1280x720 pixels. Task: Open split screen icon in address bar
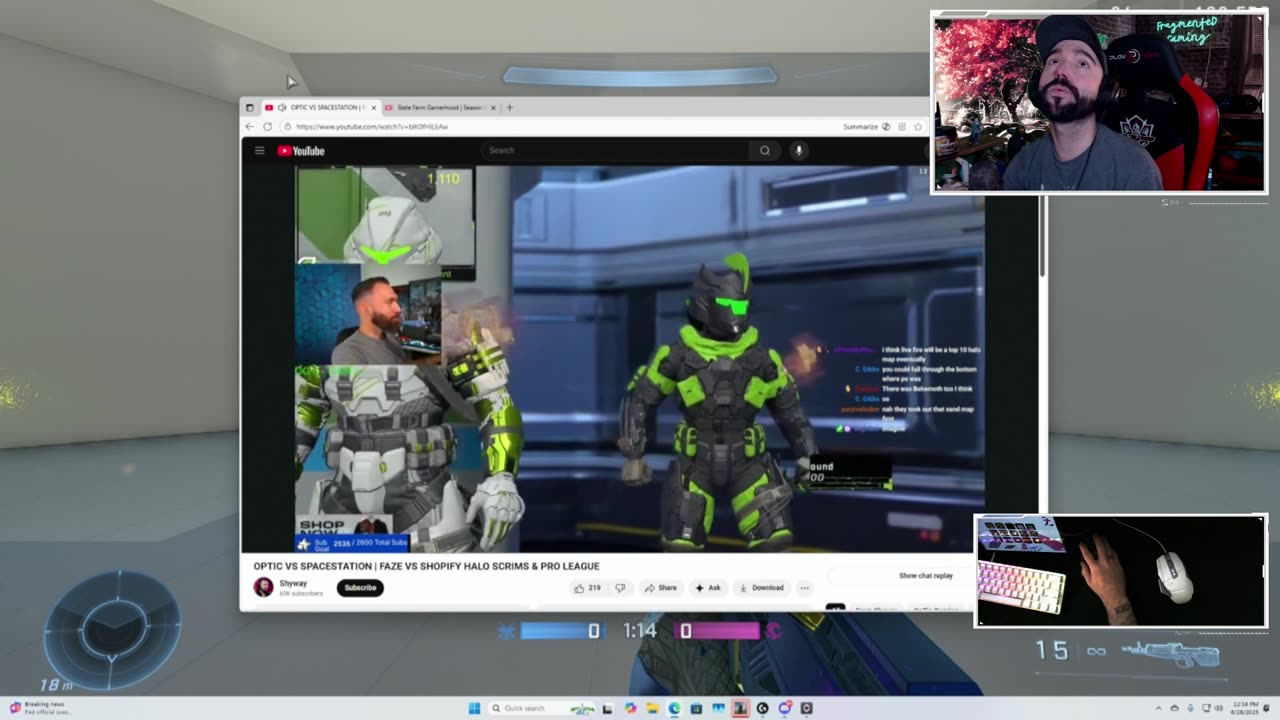click(x=901, y=127)
